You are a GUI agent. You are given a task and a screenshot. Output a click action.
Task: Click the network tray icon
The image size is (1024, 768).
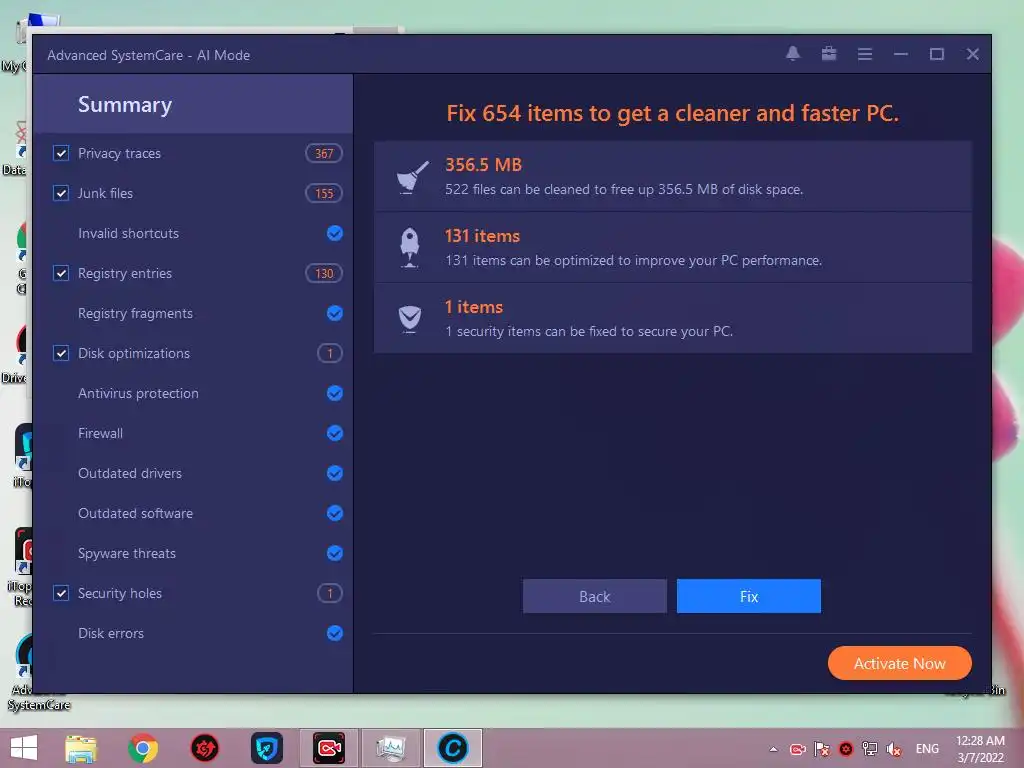869,749
